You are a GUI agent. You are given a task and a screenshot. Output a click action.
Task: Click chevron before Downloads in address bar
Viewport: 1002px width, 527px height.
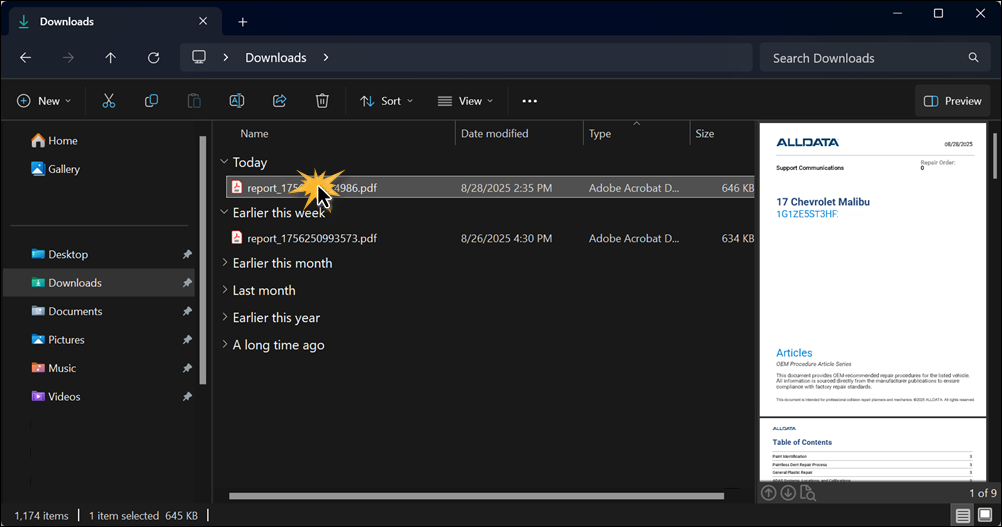(x=226, y=57)
